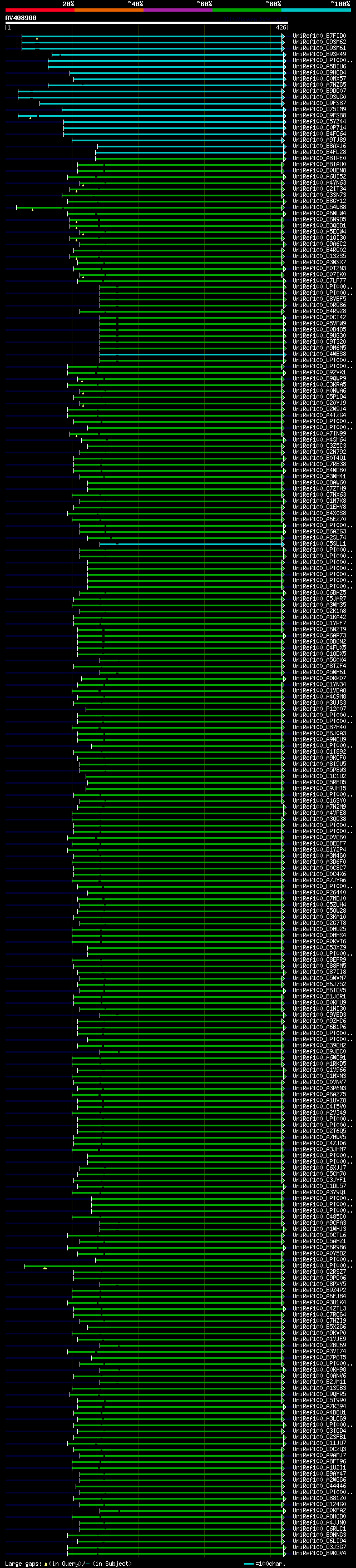Select label UniRef100_B8AXJ6
The image size is (356, 1568).
pyautogui.click(x=319, y=146)
